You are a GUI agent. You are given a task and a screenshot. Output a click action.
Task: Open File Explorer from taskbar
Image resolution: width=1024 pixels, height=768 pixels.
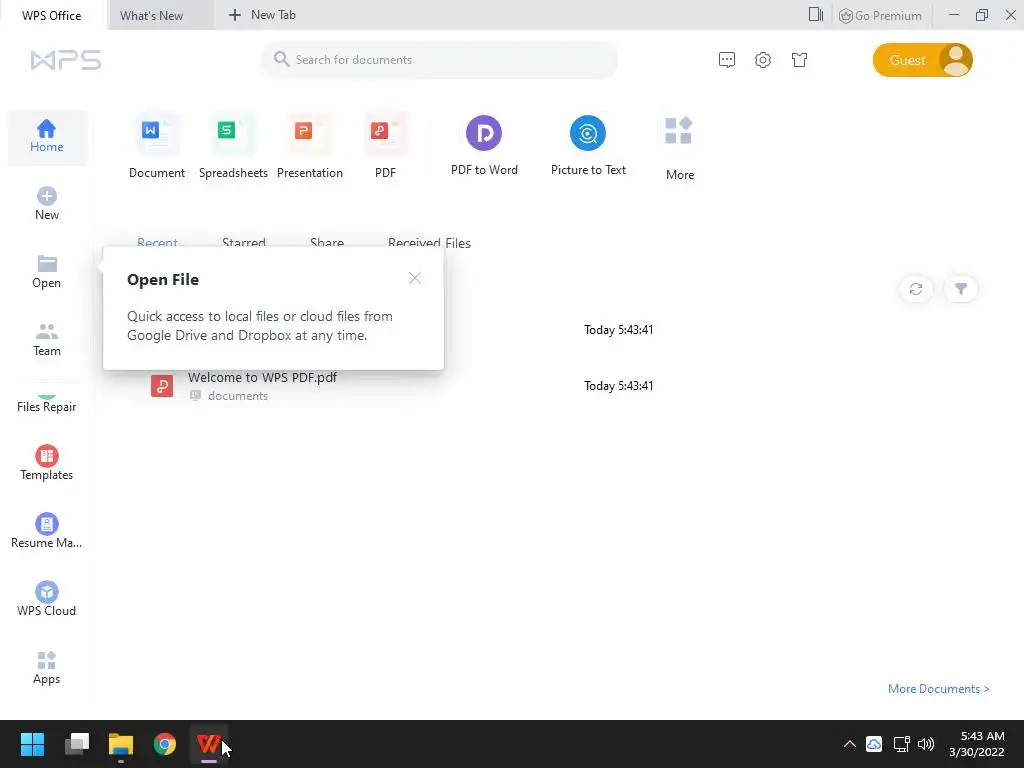[121, 744]
